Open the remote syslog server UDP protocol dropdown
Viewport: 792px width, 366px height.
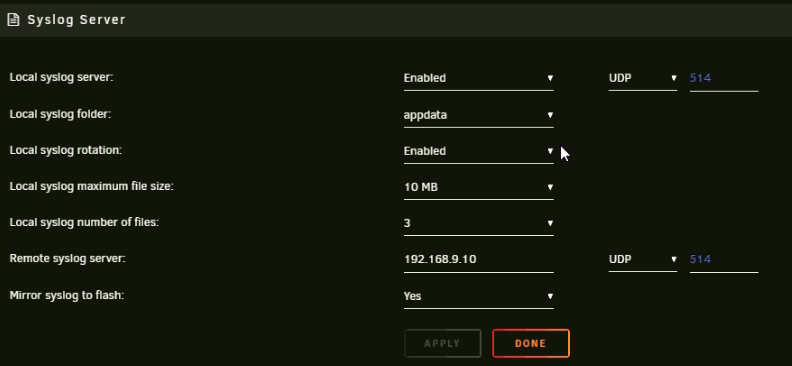tap(642, 259)
